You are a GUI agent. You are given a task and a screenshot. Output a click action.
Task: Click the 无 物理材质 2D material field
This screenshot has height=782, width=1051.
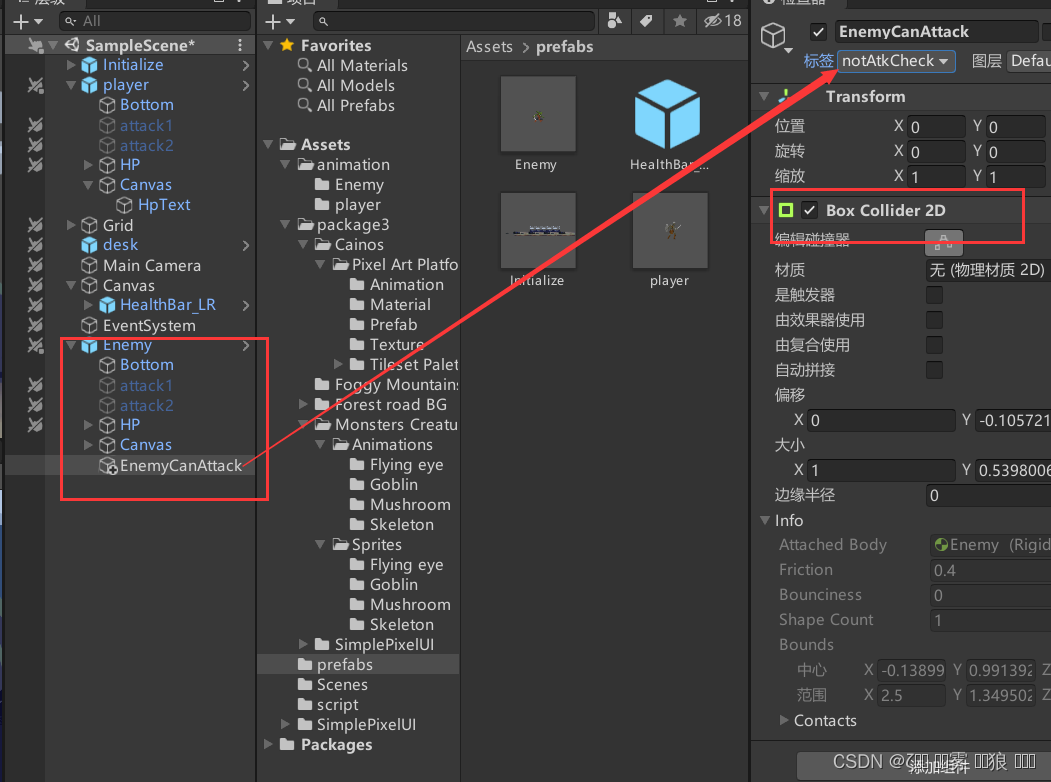click(985, 269)
